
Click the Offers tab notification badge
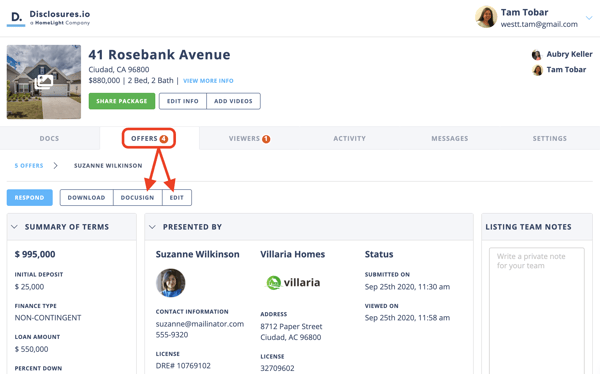pos(164,139)
